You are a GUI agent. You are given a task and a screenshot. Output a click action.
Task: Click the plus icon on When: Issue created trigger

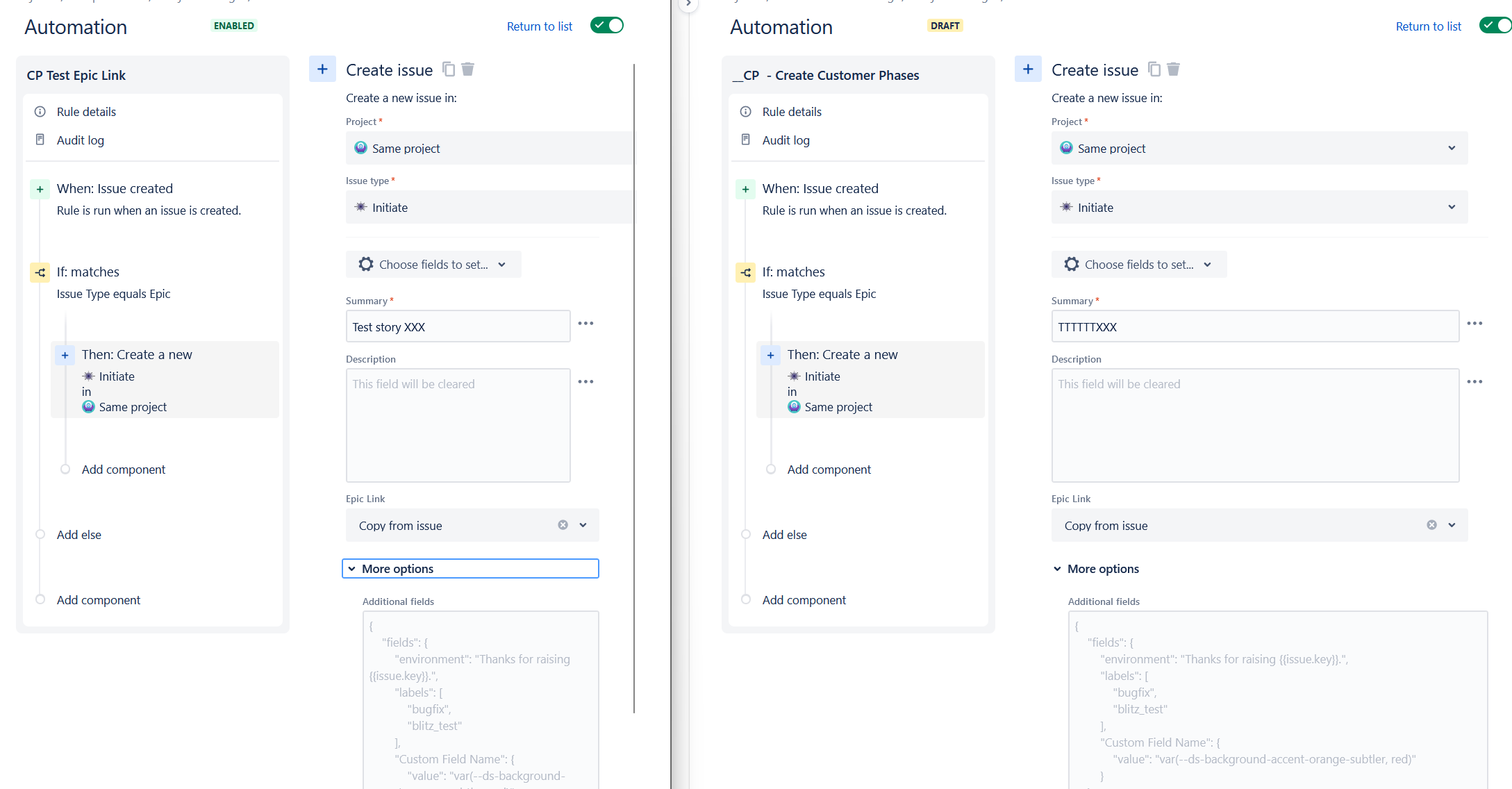[40, 188]
